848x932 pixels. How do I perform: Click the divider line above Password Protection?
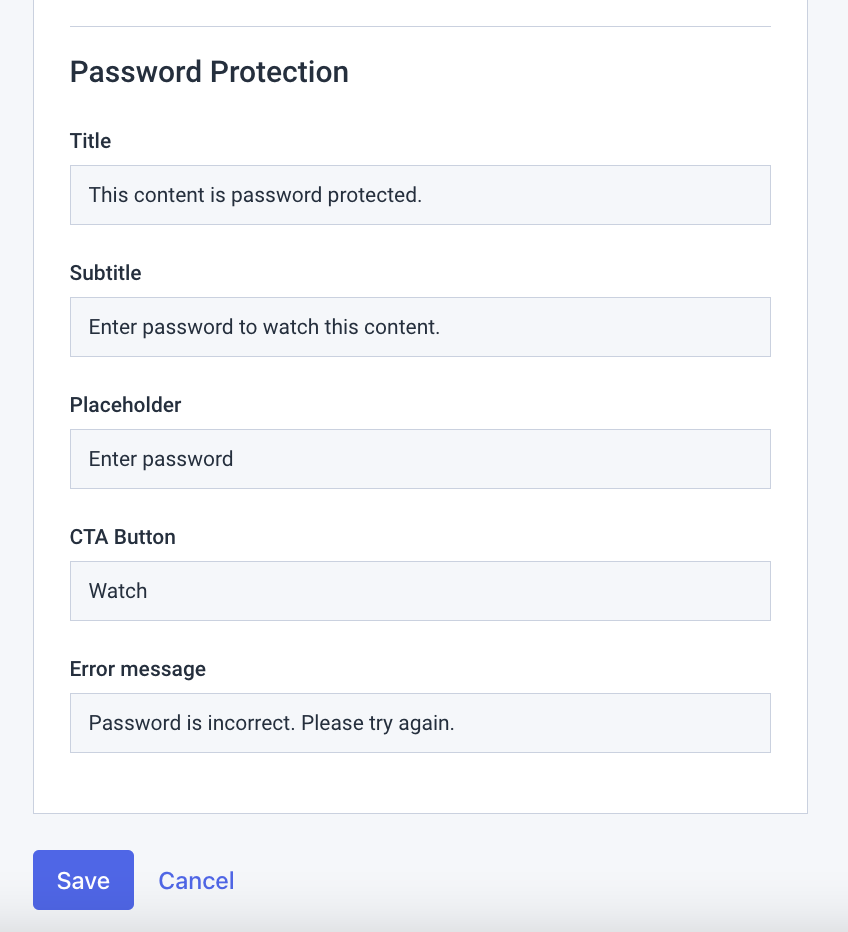point(420,26)
